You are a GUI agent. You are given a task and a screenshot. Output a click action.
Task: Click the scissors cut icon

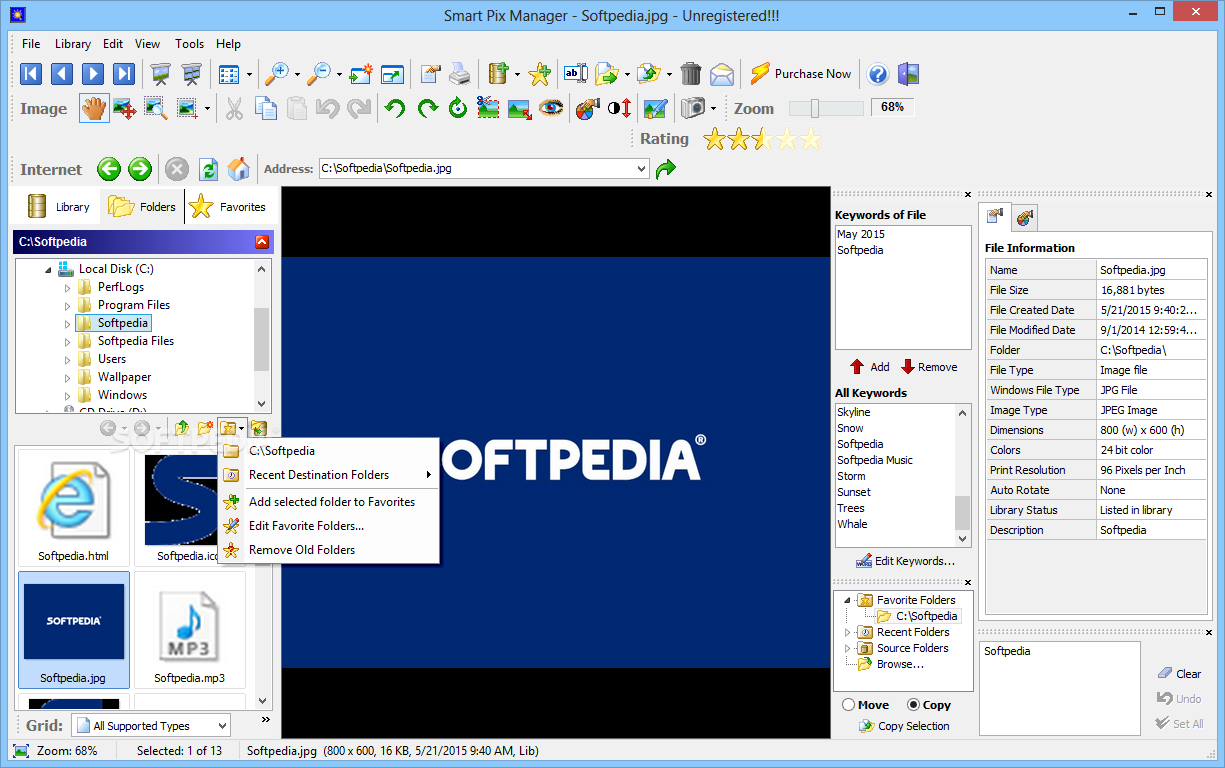coord(234,108)
